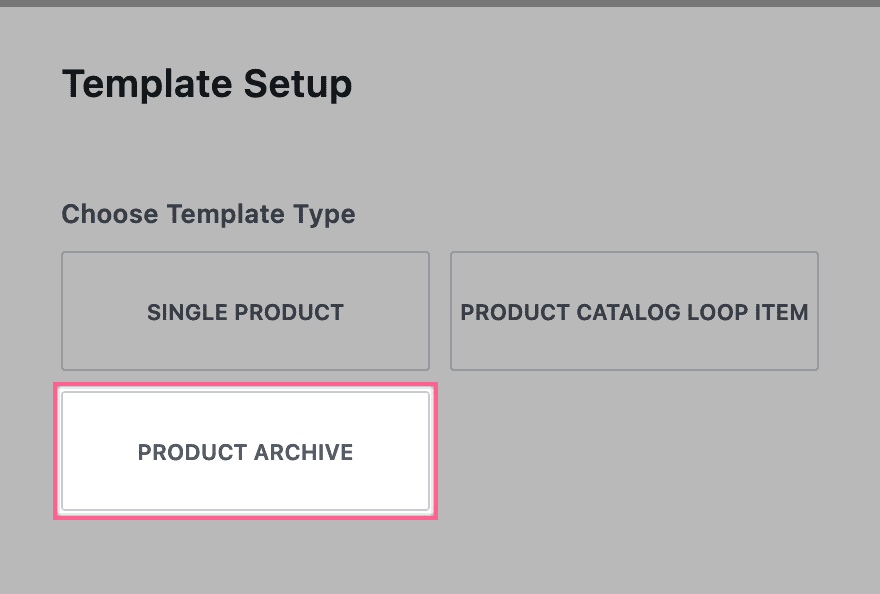Click the dark bar above the dialog
The image size is (880, 594).
click(x=440, y=5)
